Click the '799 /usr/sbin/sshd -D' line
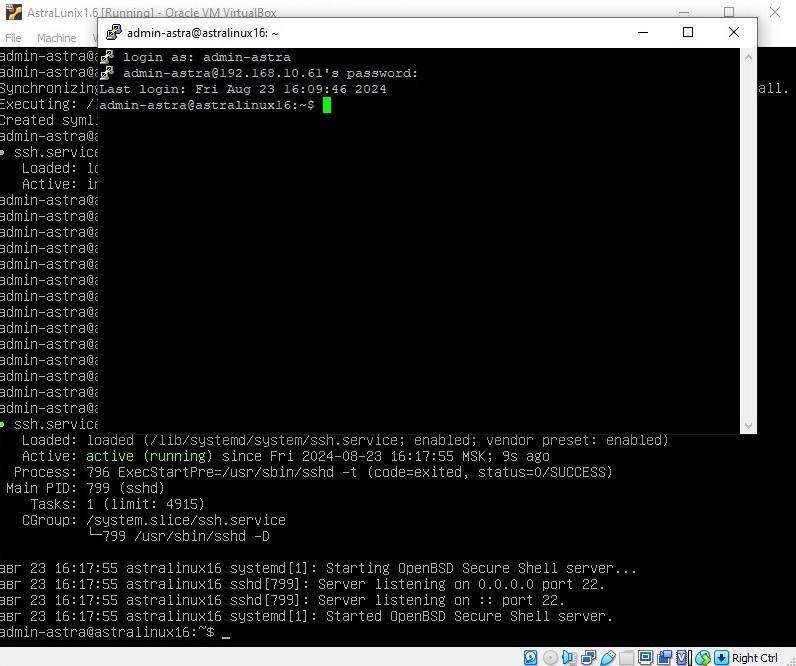This screenshot has width=796, height=666. click(x=179, y=537)
